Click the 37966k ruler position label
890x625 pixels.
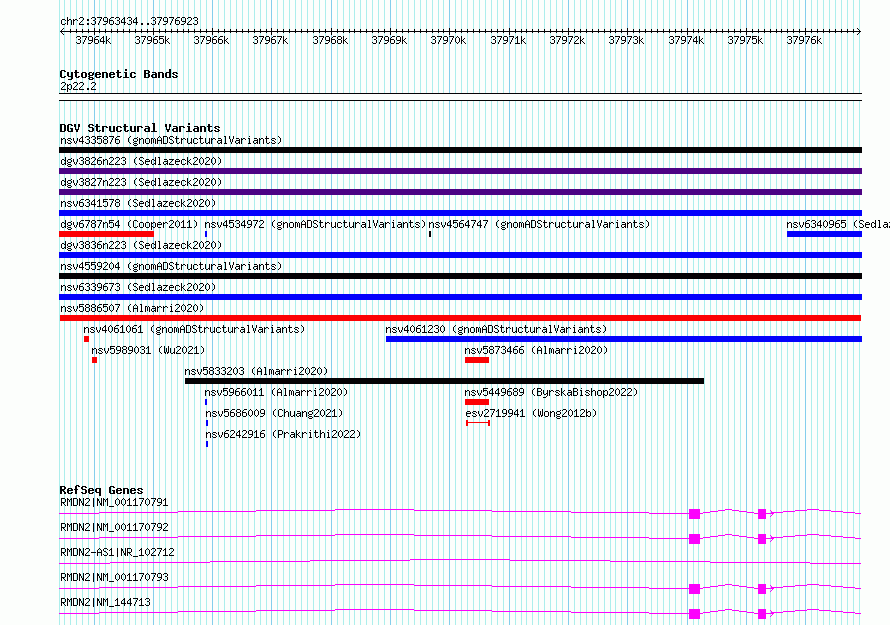(x=211, y=40)
